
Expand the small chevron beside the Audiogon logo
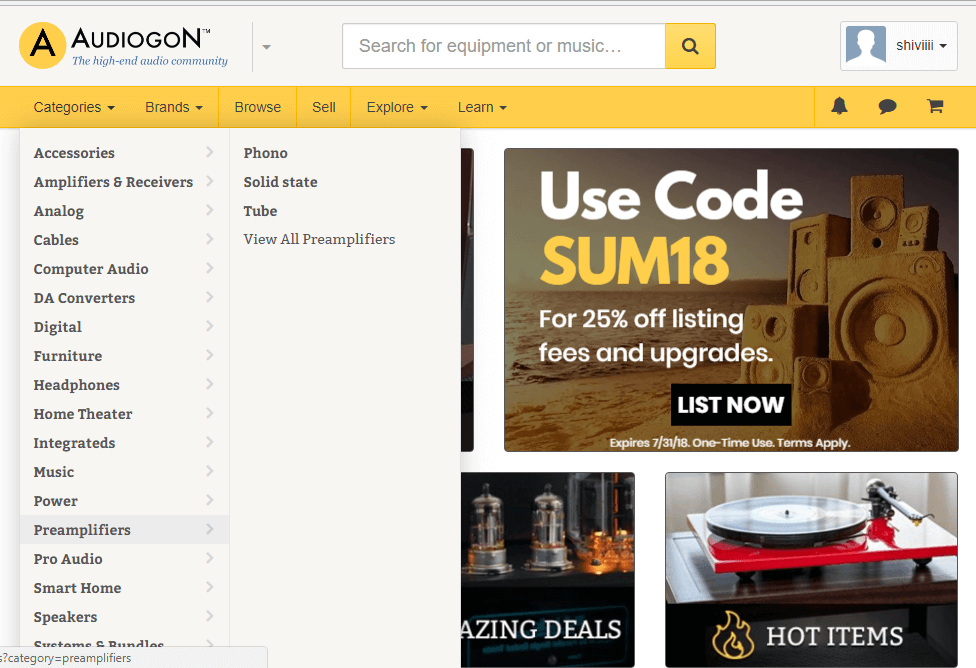265,47
